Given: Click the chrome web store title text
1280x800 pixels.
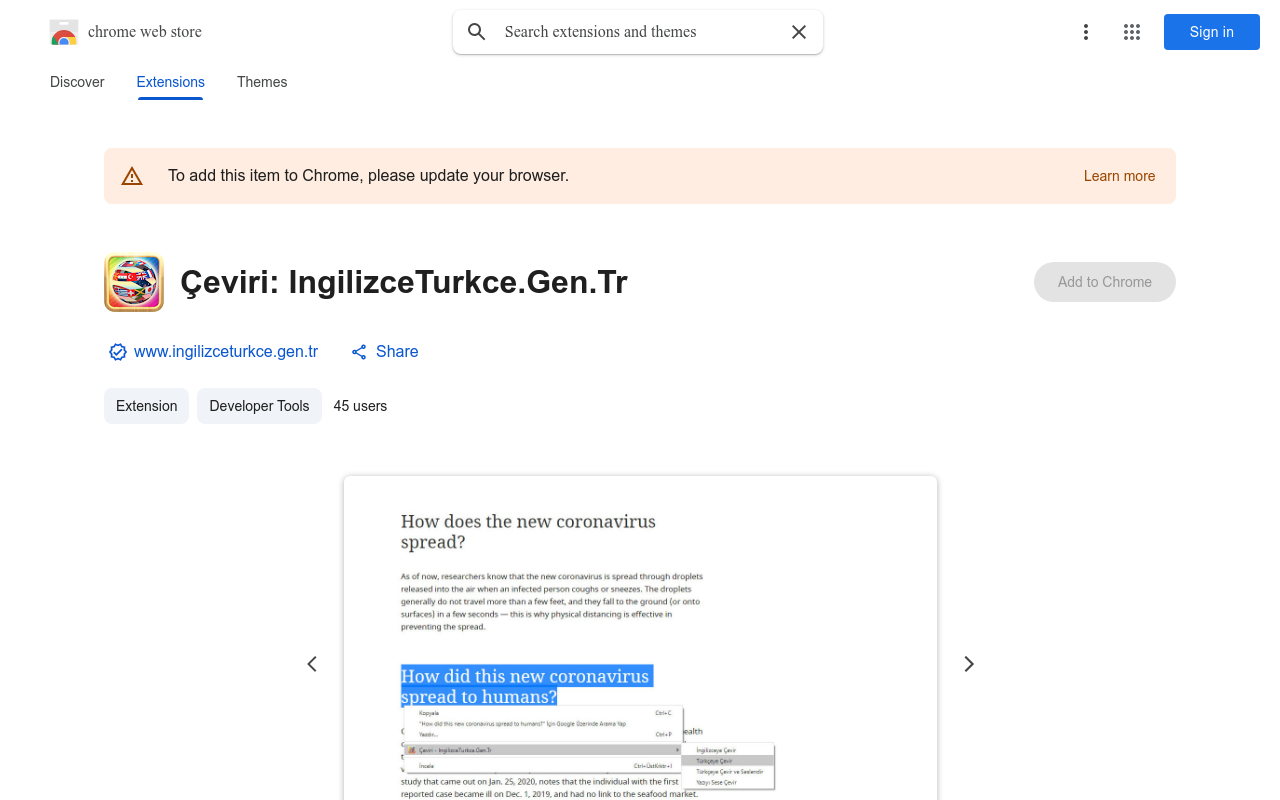Looking at the screenshot, I should tap(145, 32).
